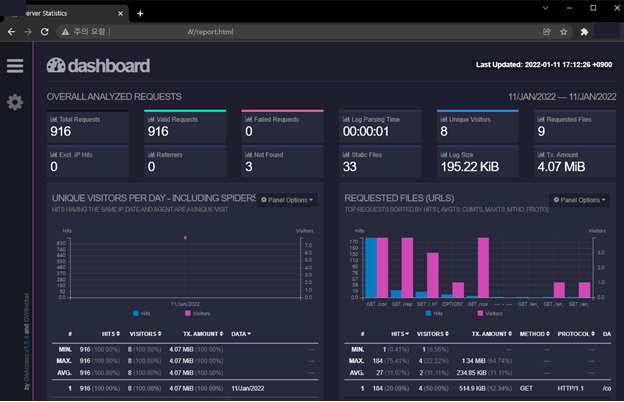This screenshot has width=624, height=402.
Task: Click the tallest blue Hits bar in Requested Files
Action: pyautogui.click(x=371, y=268)
